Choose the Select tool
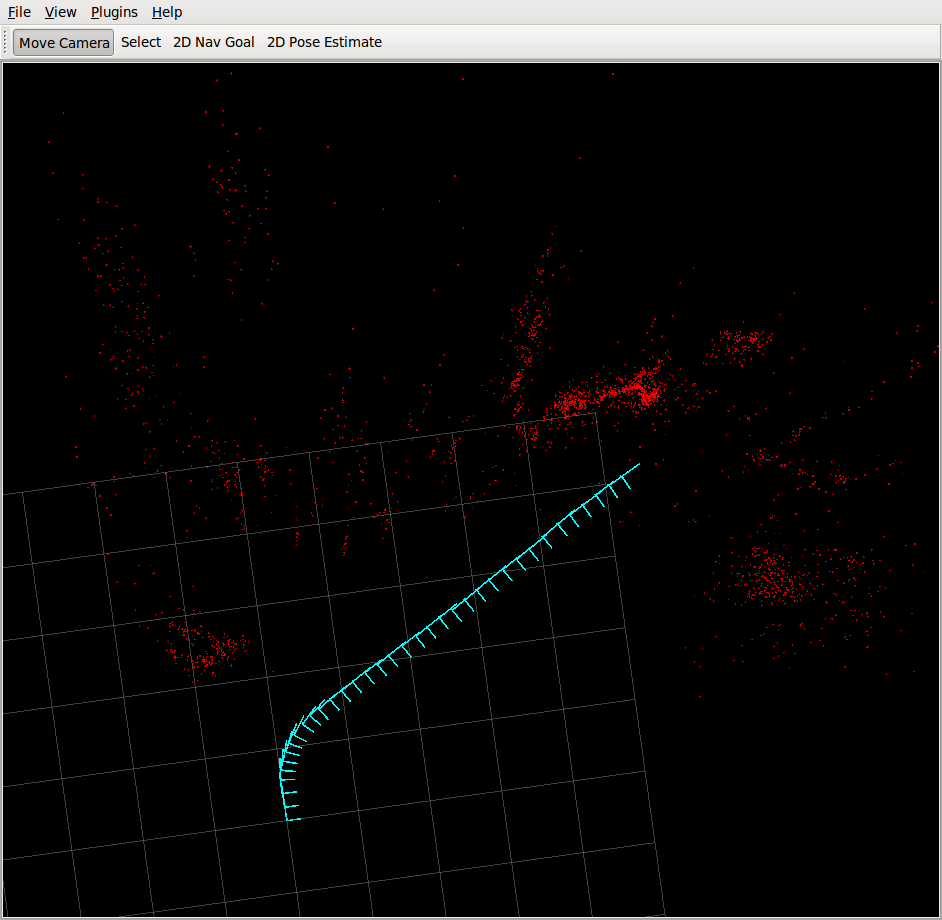The image size is (942, 920). (x=141, y=42)
